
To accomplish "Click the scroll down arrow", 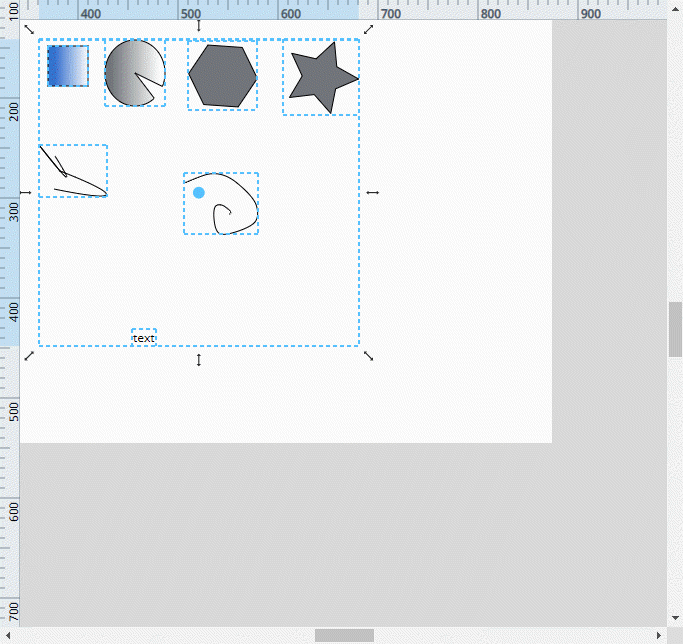I will [x=676, y=617].
